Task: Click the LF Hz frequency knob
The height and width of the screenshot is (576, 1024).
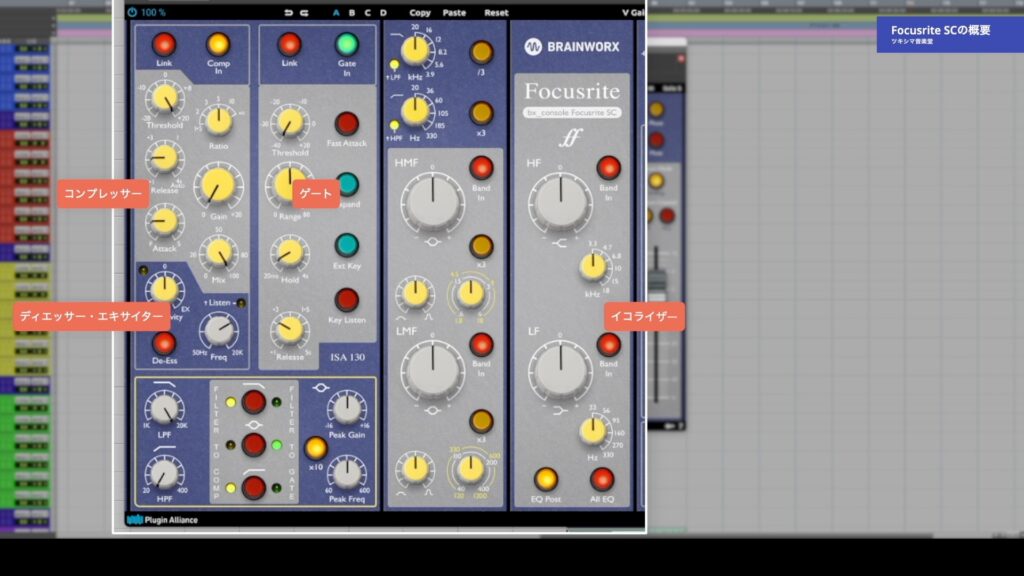Action: pyautogui.click(x=593, y=431)
